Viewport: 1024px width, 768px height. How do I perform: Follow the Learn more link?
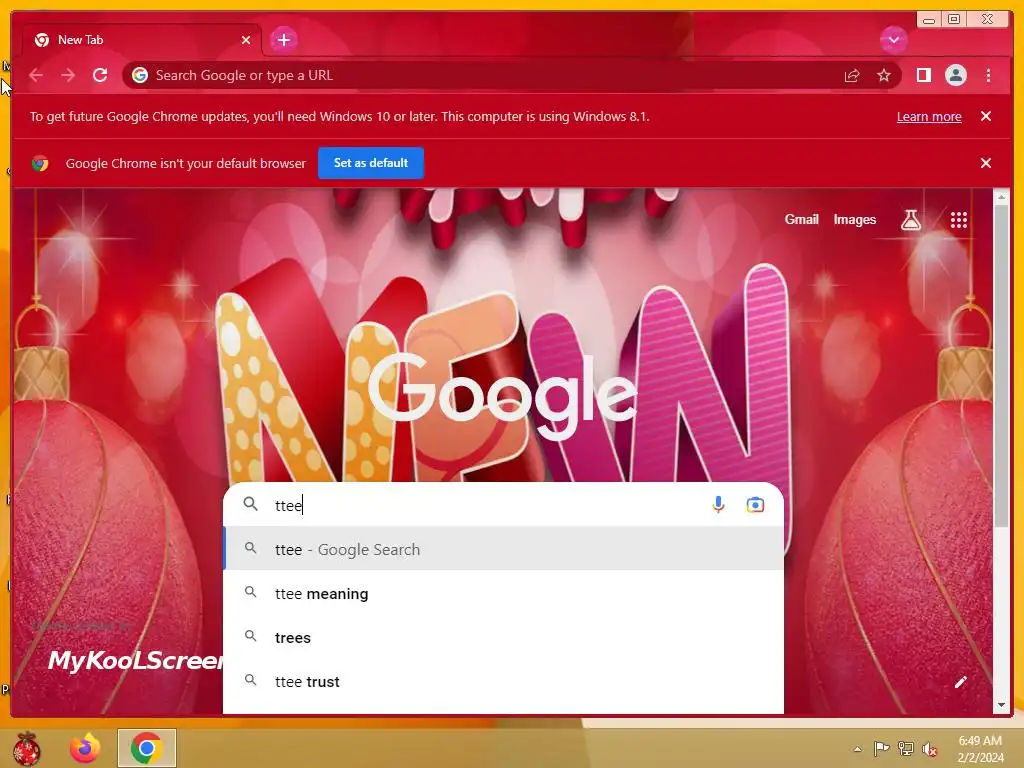[929, 117]
